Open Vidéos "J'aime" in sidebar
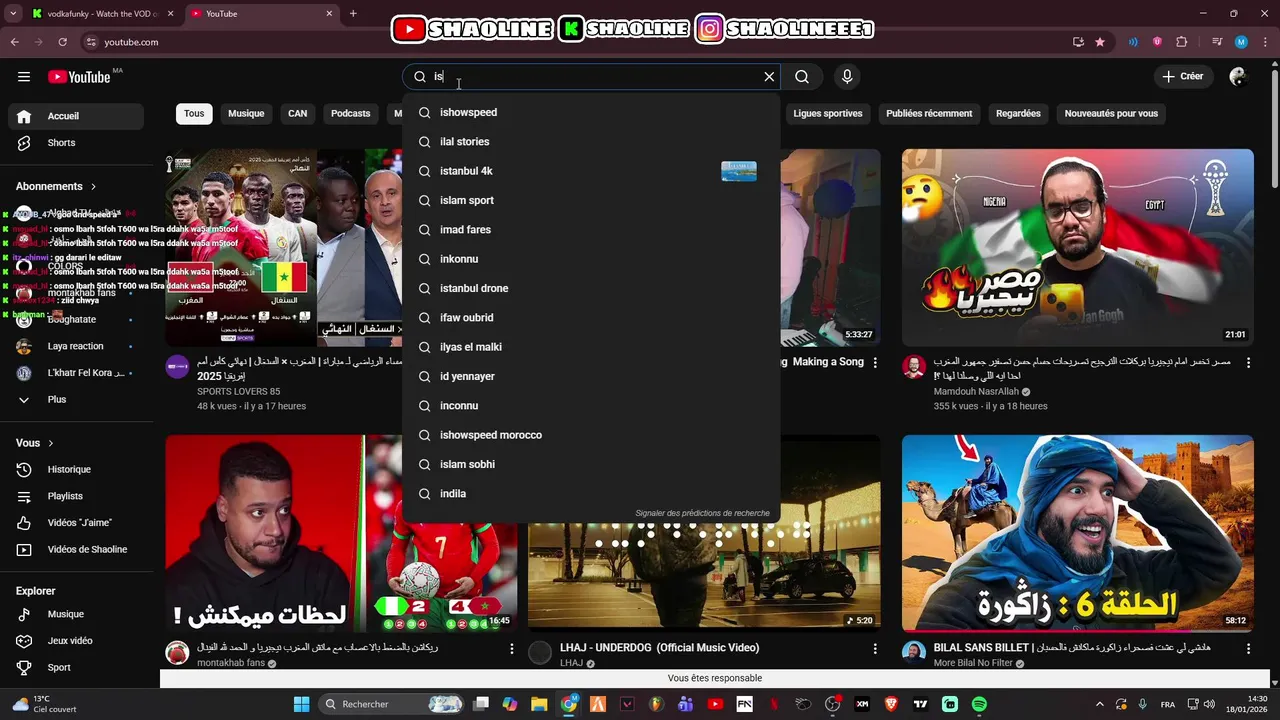The height and width of the screenshot is (720, 1280). 76,523
